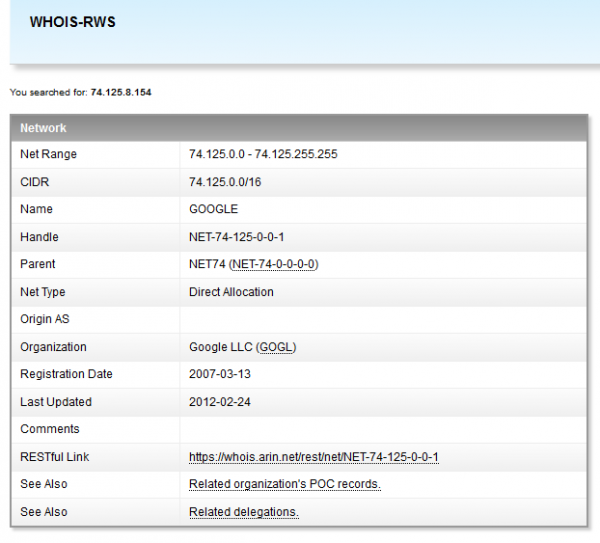Click the WHOIS-RWS page heading
Image resolution: width=600 pixels, height=543 pixels.
(x=72, y=22)
